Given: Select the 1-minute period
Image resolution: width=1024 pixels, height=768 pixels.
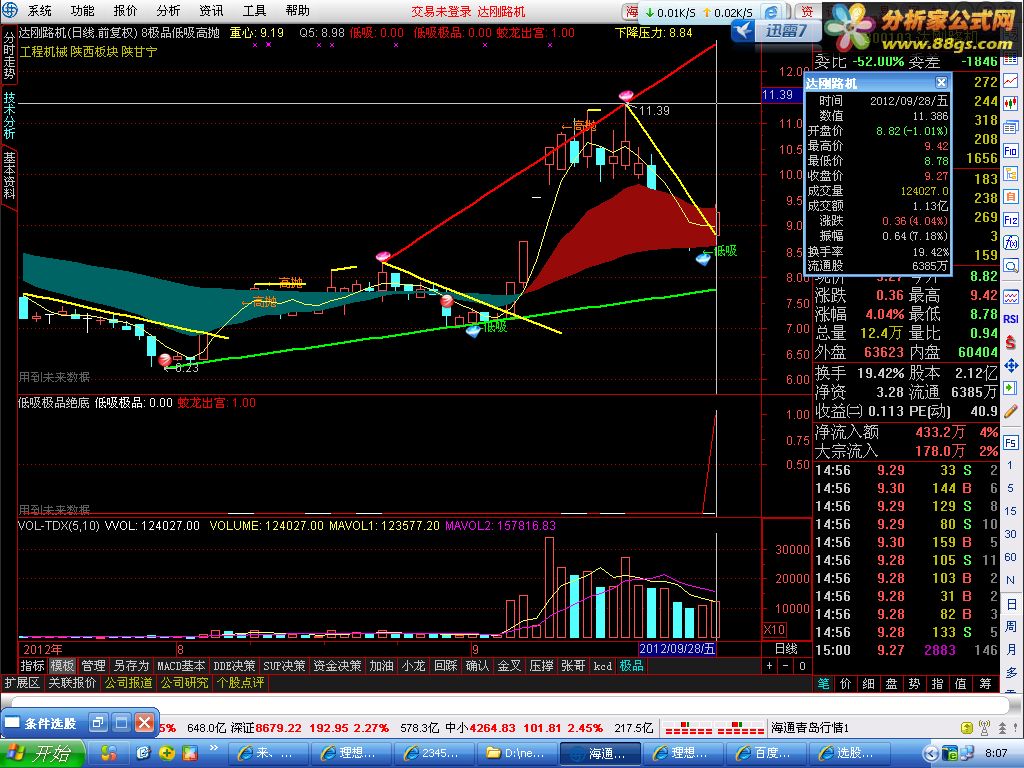Looking at the screenshot, I should (x=1010, y=465).
